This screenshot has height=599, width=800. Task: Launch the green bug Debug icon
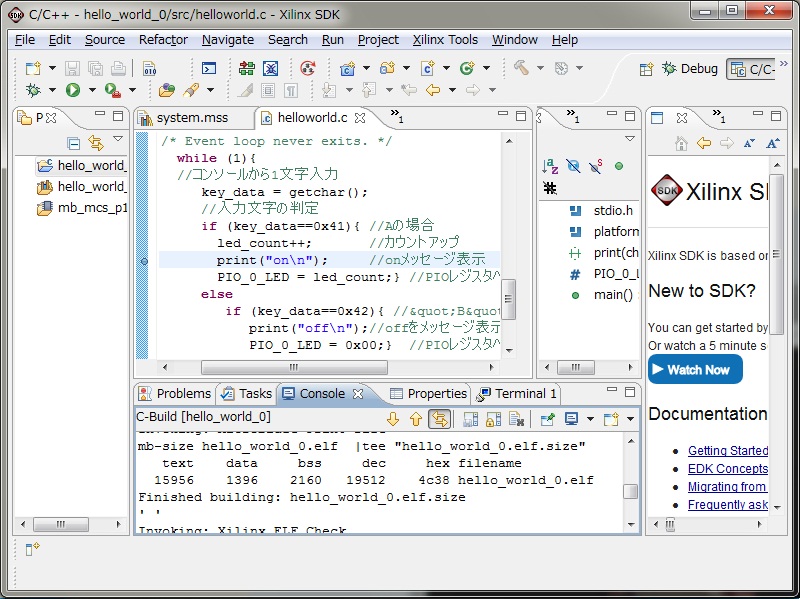(33, 90)
